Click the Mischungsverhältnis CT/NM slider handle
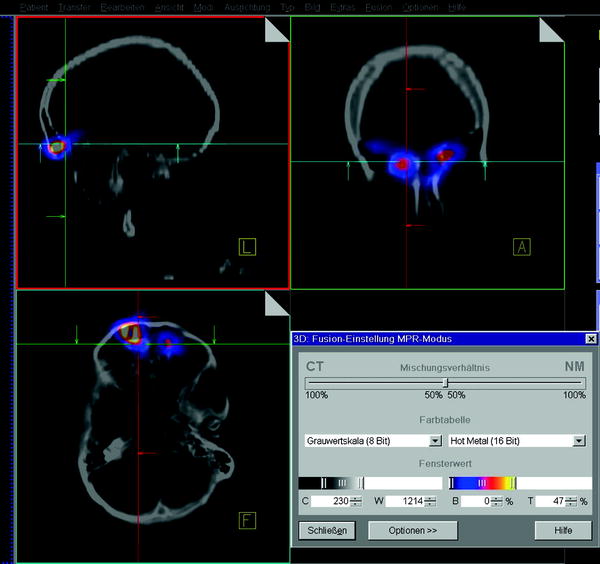600x564 pixels. coord(446,382)
